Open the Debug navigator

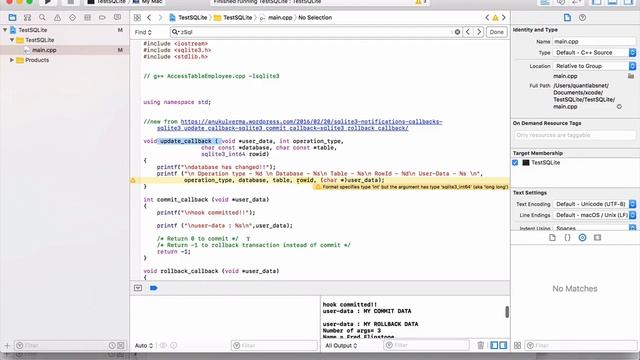tap(87, 18)
